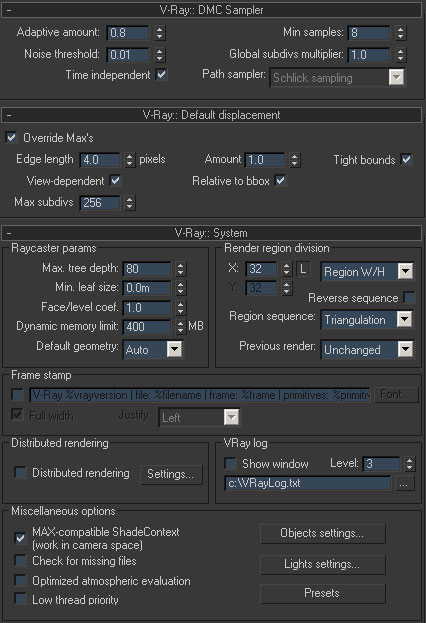Toggle the Reverse sequence checkbox
Image resolution: width=426 pixels, height=623 pixels.
pos(409,297)
